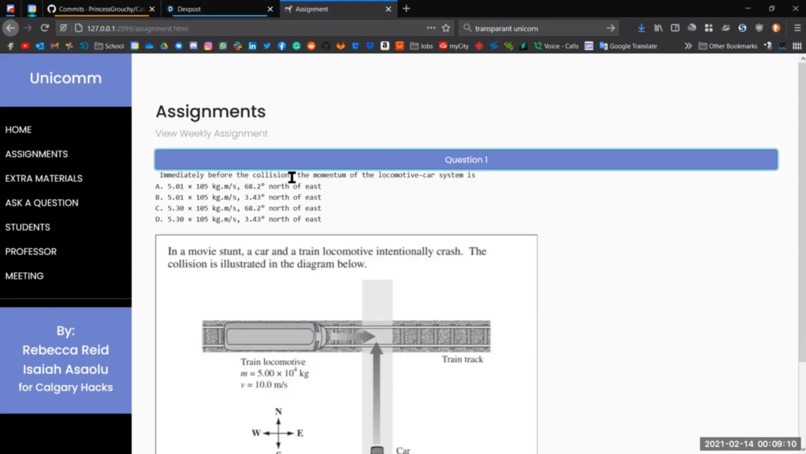Open the GitHub bookmark icon
The width and height of the screenshot is (806, 454).
[326, 46]
